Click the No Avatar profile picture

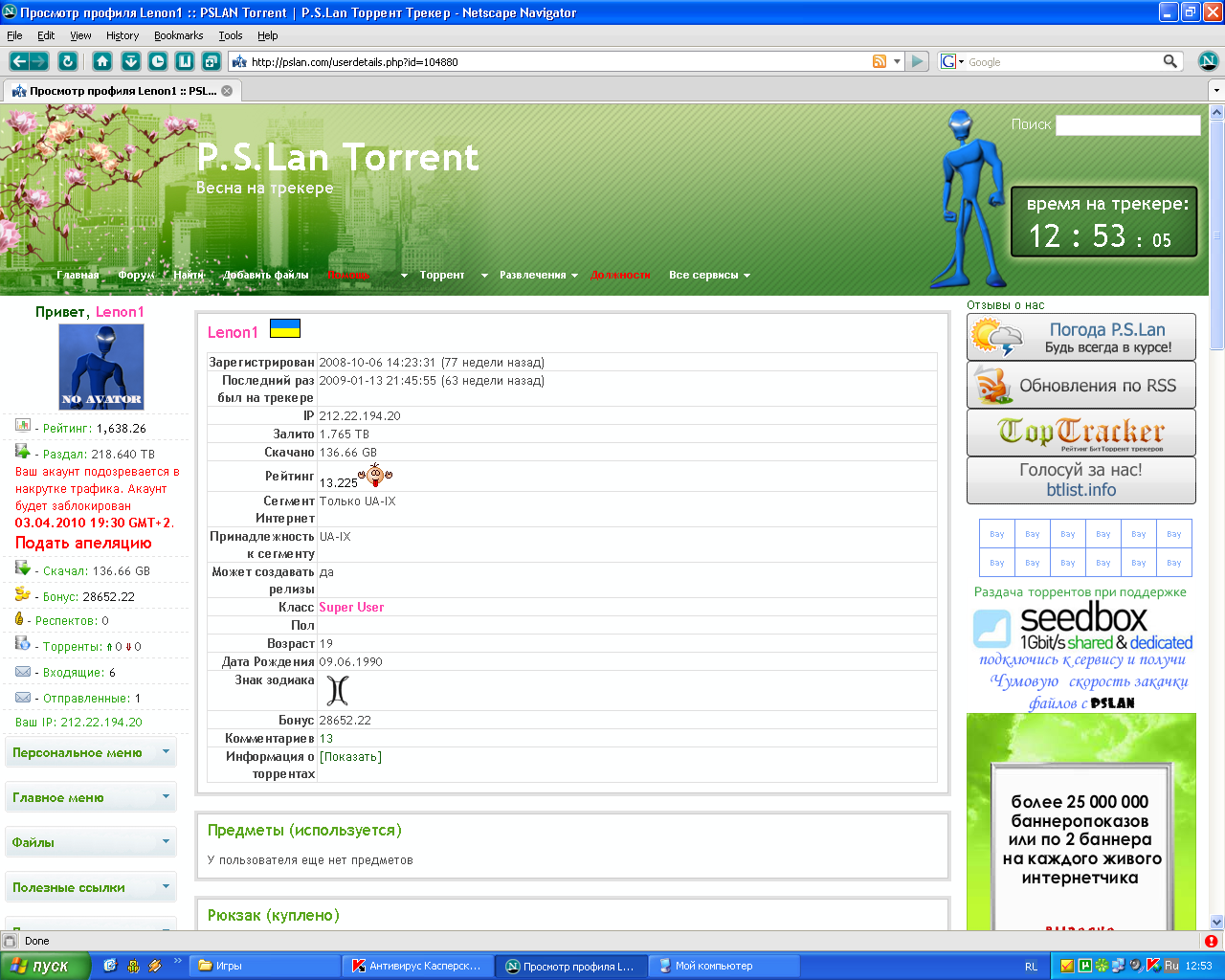pyautogui.click(x=101, y=367)
